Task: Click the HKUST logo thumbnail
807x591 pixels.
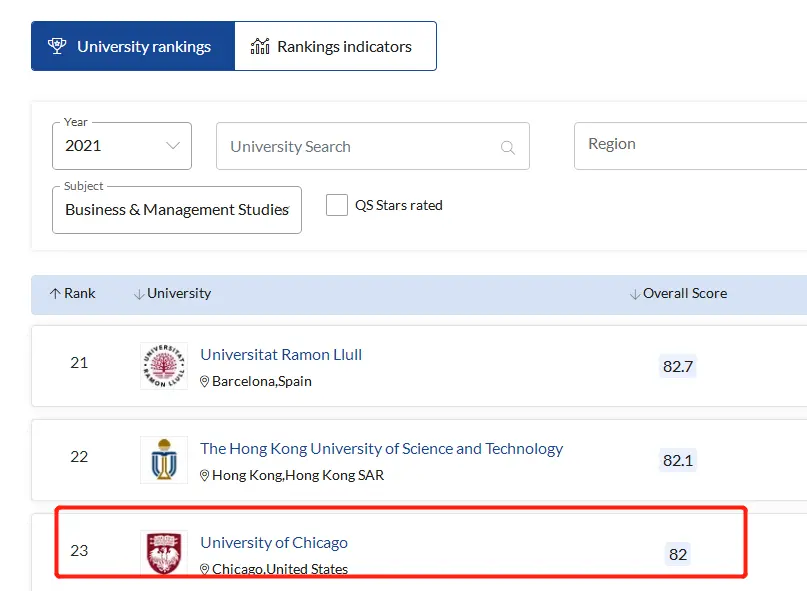Action: pos(164,460)
